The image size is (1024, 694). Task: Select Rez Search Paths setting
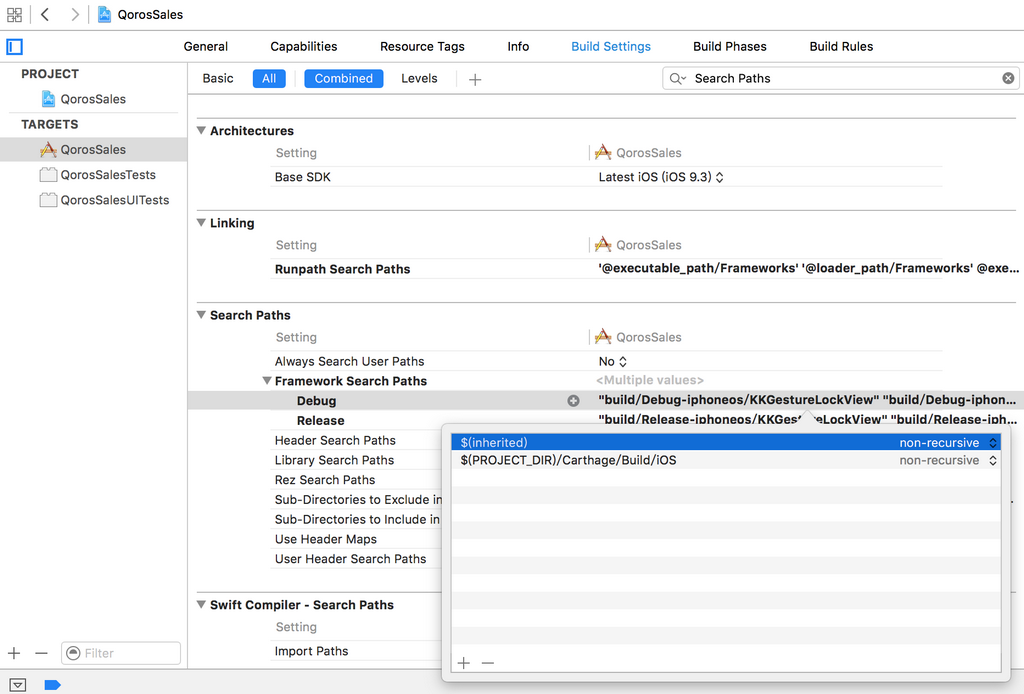tap(325, 480)
